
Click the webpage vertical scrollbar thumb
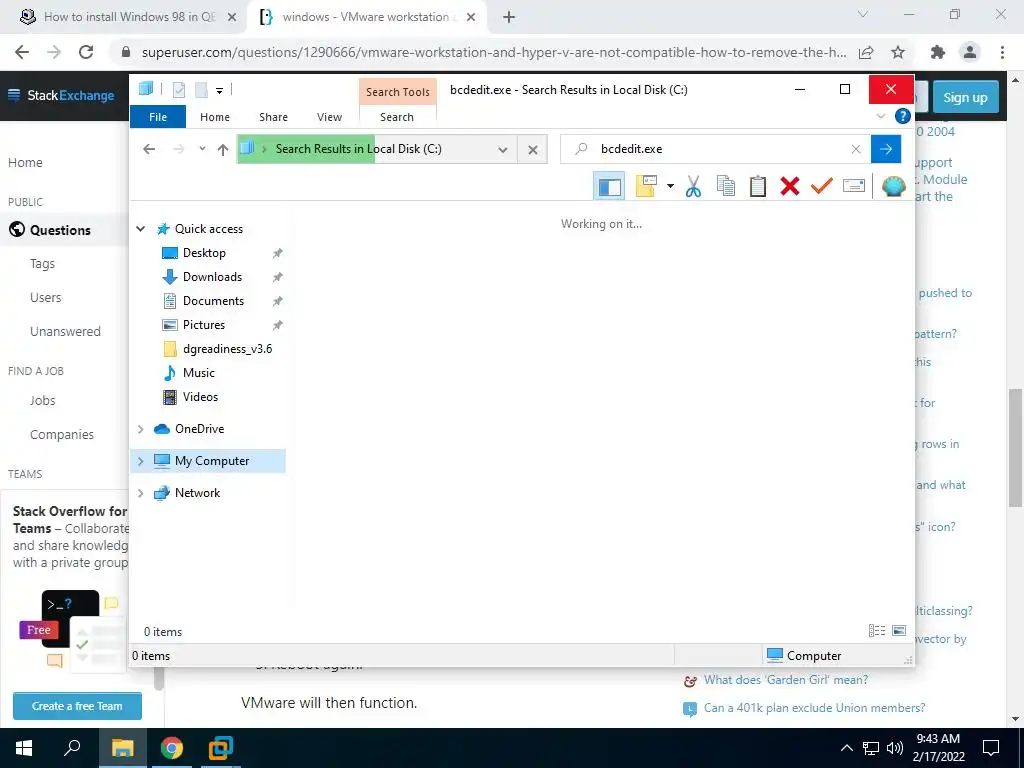pos(1015,448)
